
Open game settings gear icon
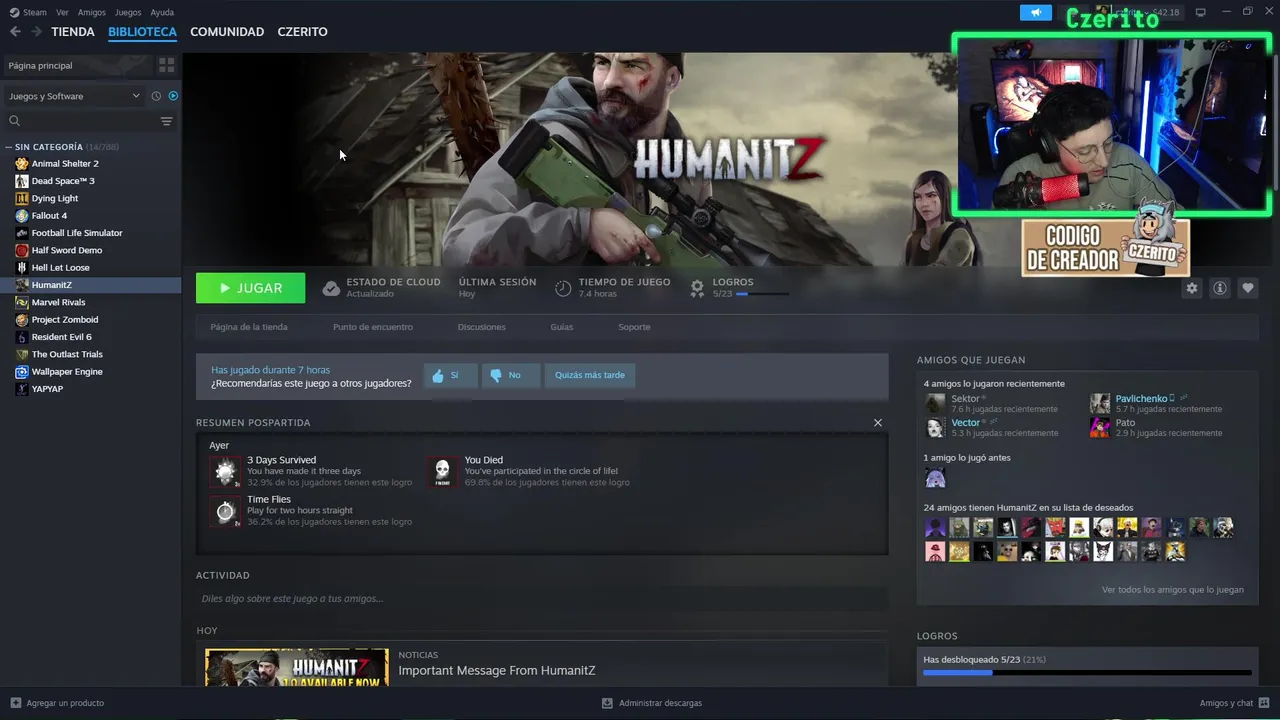click(1191, 288)
